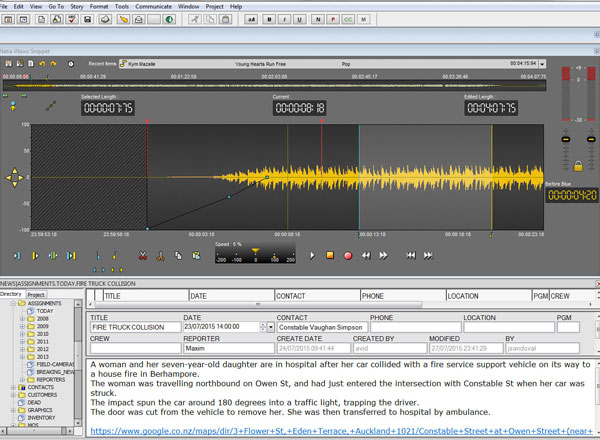Image resolution: width=600 pixels, height=440 pixels.
Task: Expand the CONTACTS folder in tree
Action: tap(13, 387)
